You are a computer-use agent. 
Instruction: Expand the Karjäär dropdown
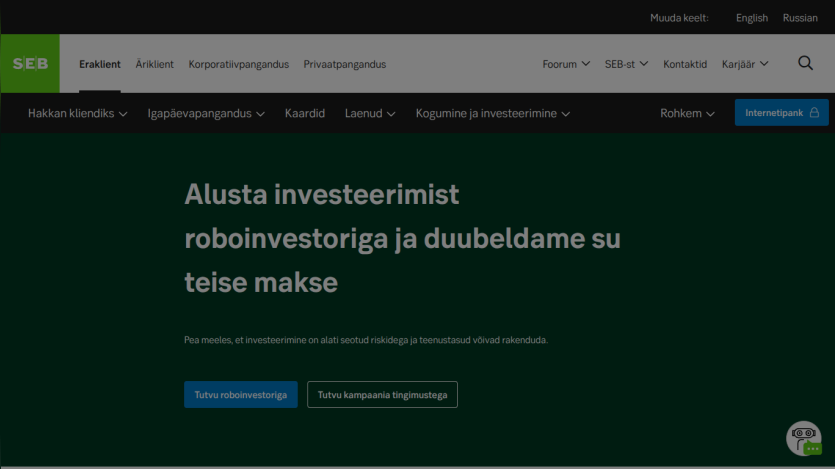(x=745, y=64)
